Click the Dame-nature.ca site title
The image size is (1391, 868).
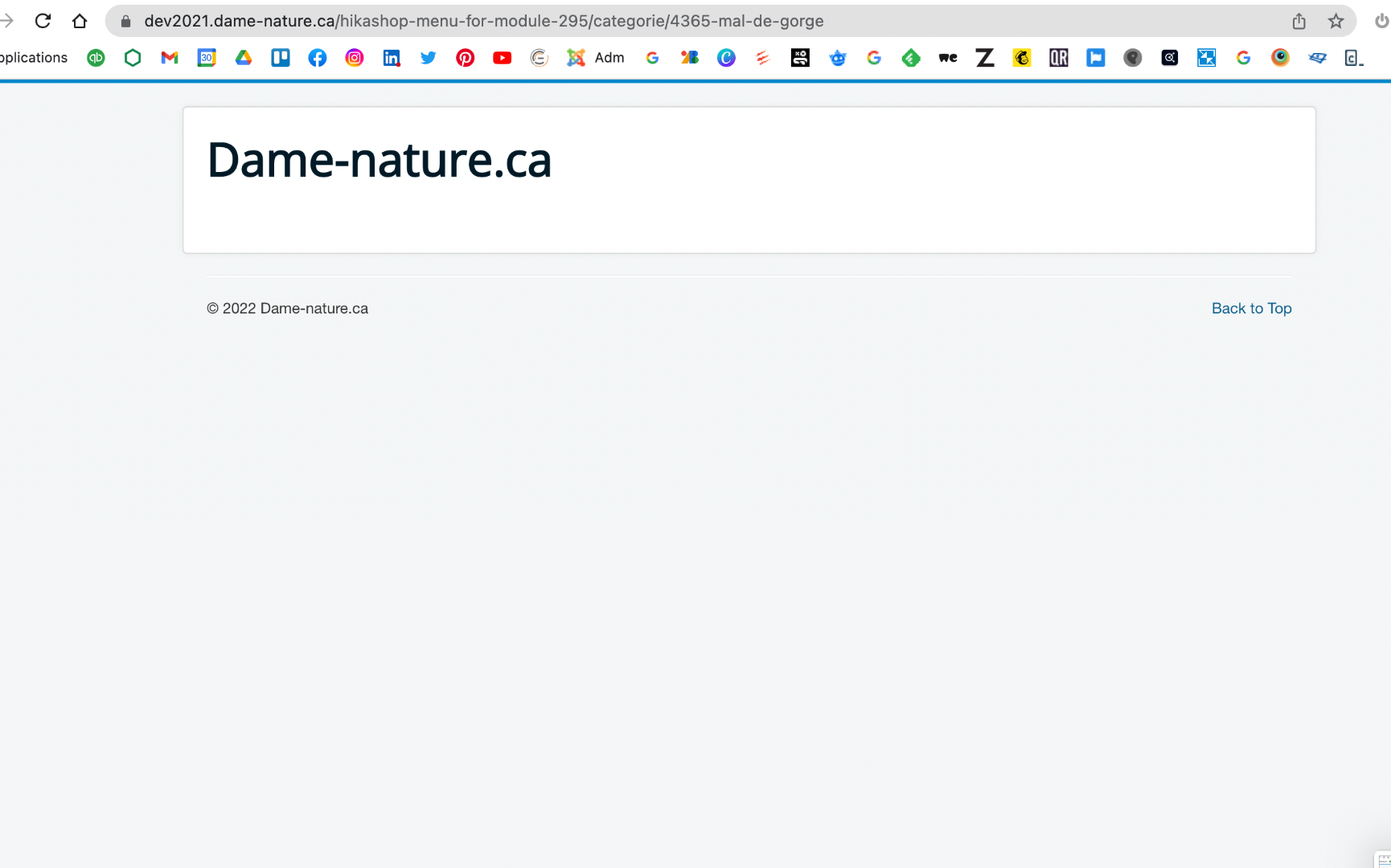tap(379, 160)
